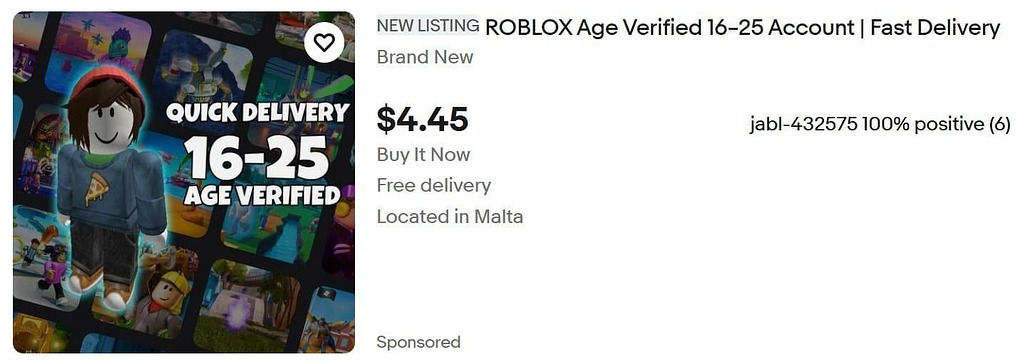Click the Located in Malta text
Image resolution: width=1035 pixels, height=361 pixels.
[450, 216]
